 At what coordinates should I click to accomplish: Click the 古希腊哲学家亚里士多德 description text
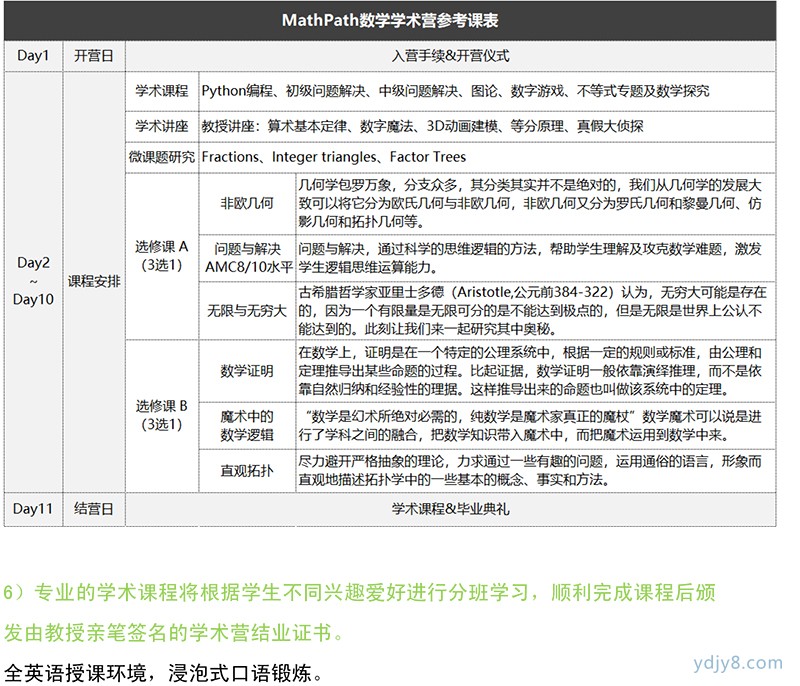[x=532, y=311]
